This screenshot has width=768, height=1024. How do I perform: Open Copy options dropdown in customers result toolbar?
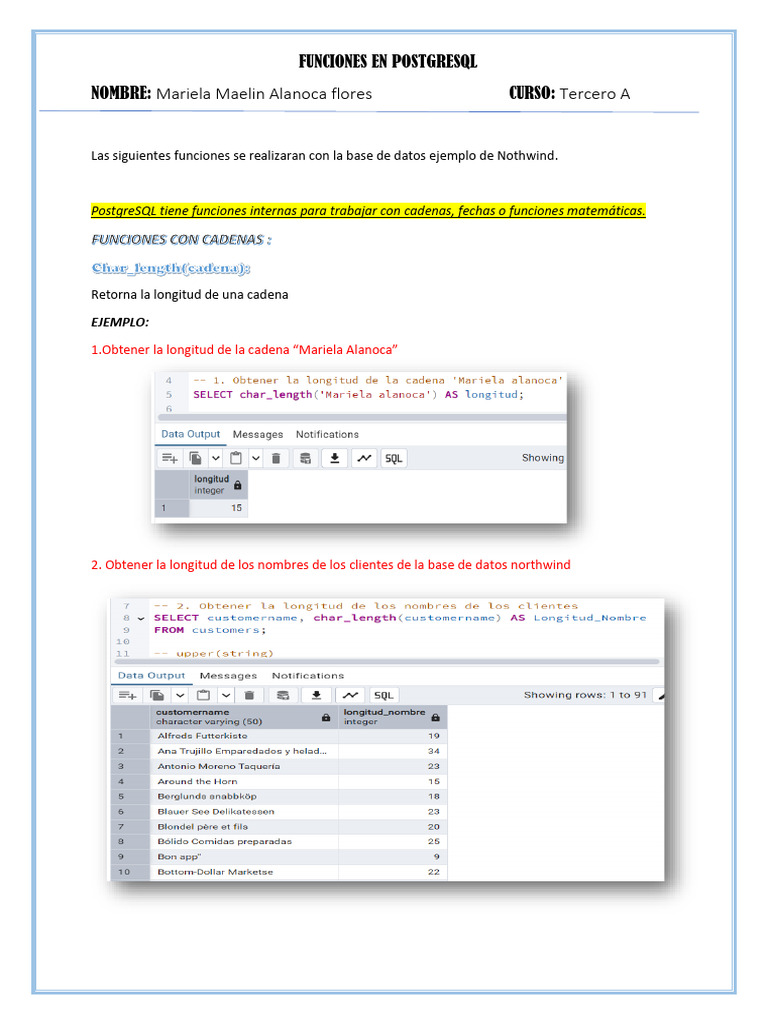point(180,696)
